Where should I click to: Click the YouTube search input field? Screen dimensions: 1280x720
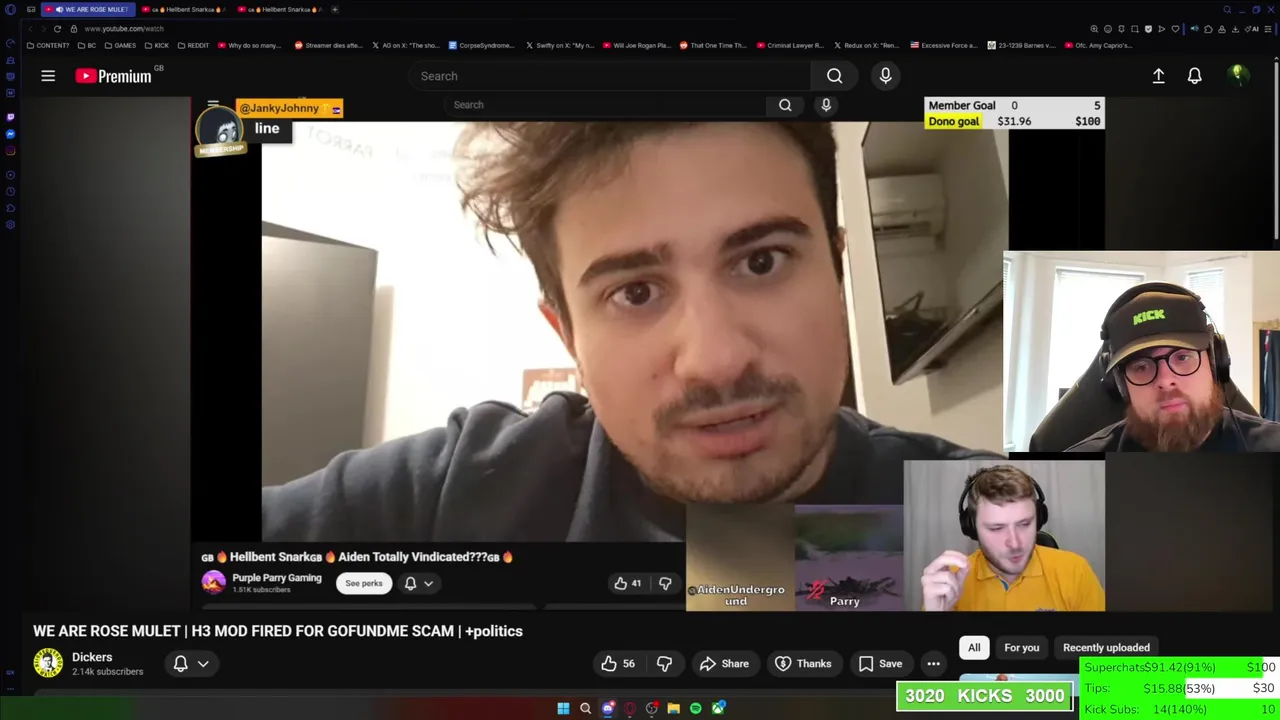coord(610,76)
